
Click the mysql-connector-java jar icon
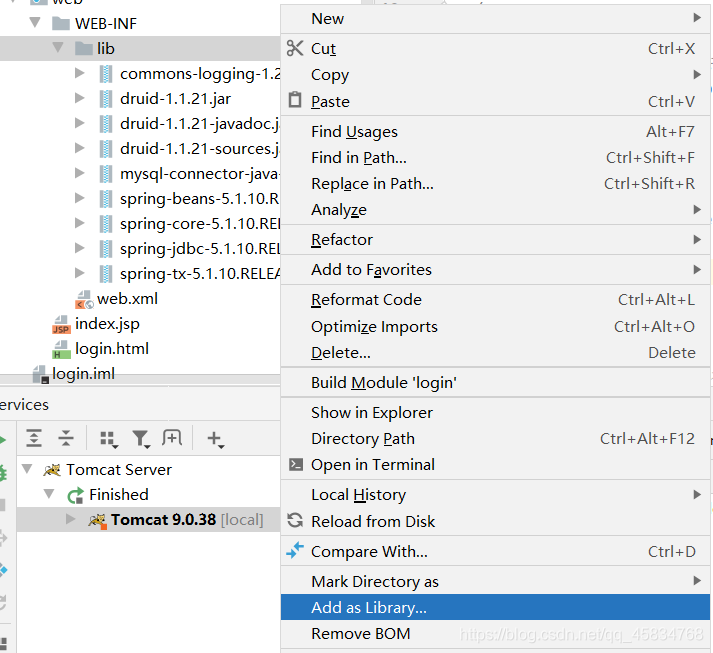point(105,174)
